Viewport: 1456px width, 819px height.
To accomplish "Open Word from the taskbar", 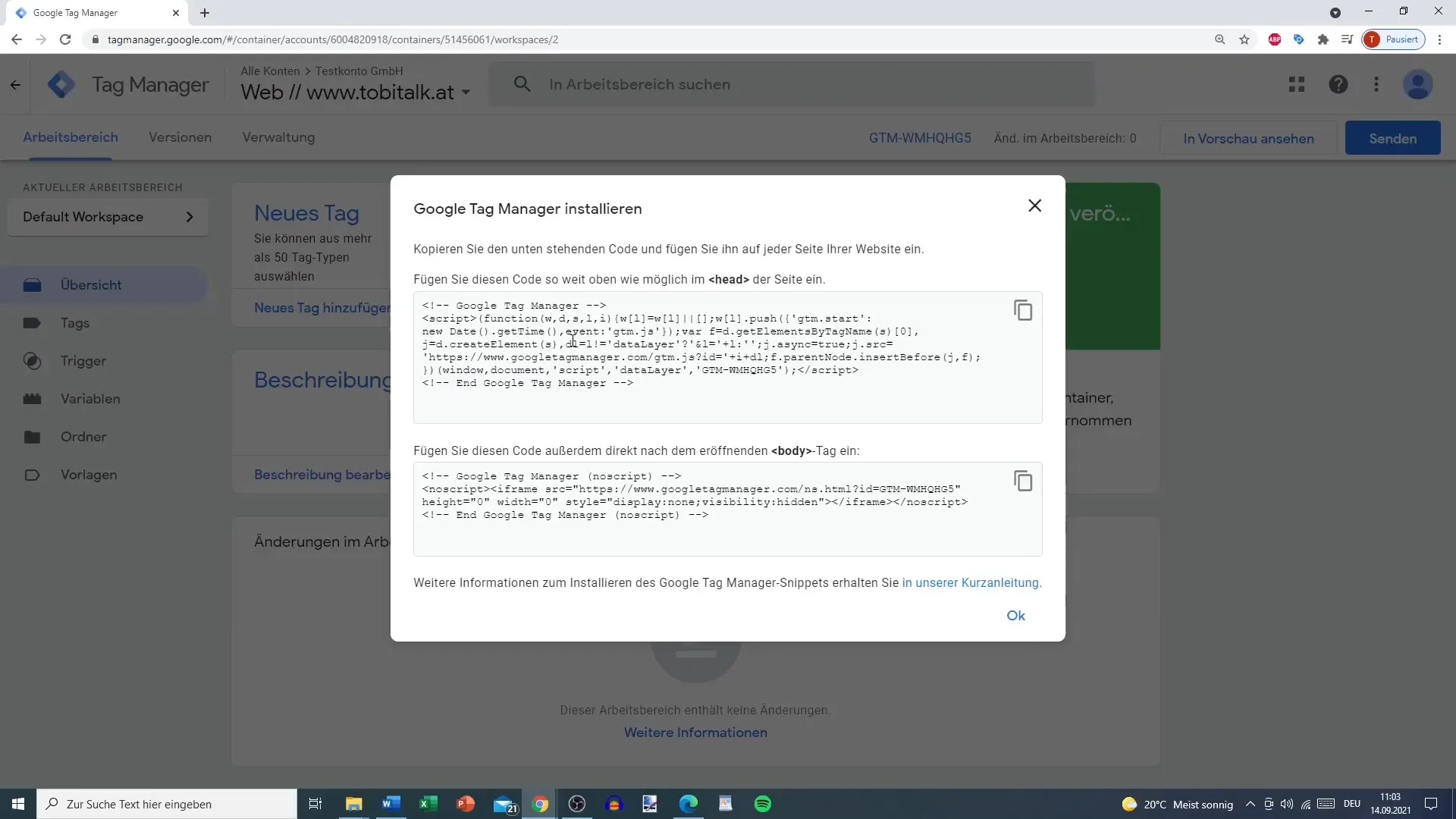I will click(391, 804).
